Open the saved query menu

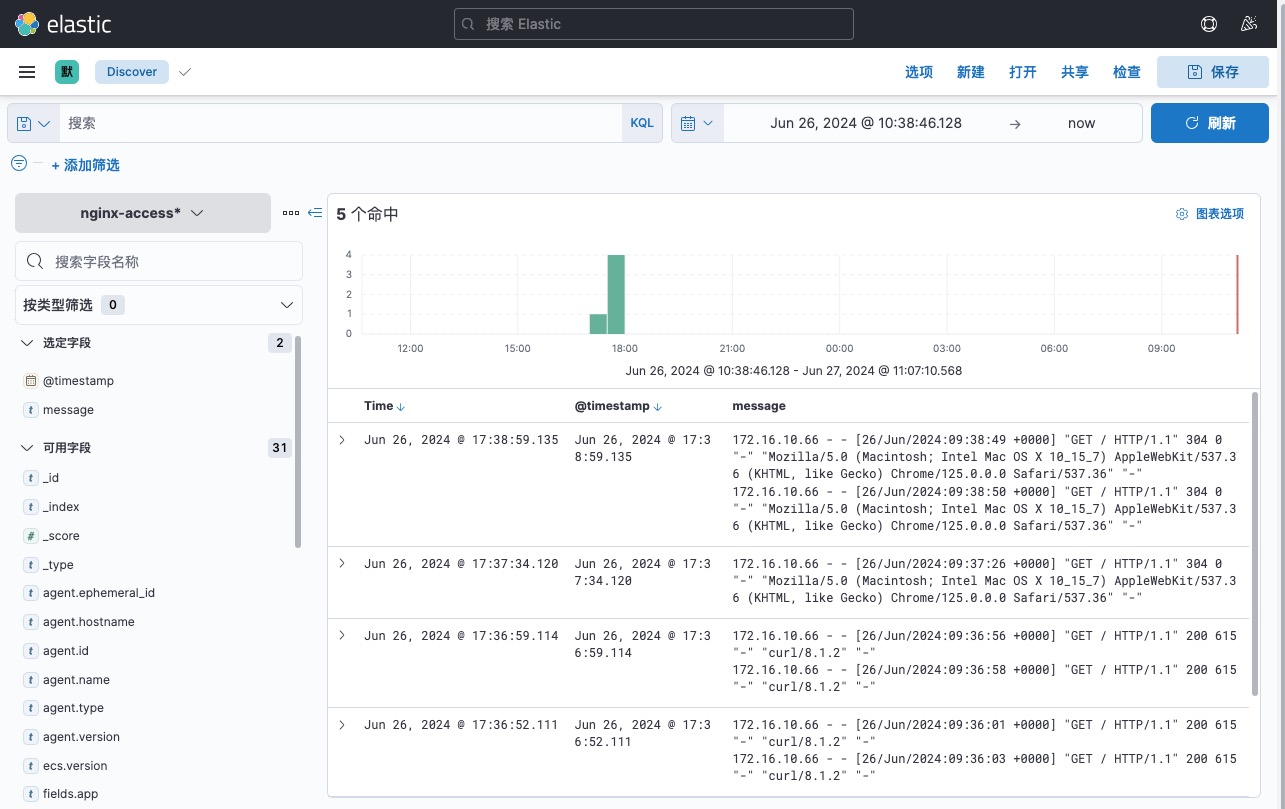point(33,123)
